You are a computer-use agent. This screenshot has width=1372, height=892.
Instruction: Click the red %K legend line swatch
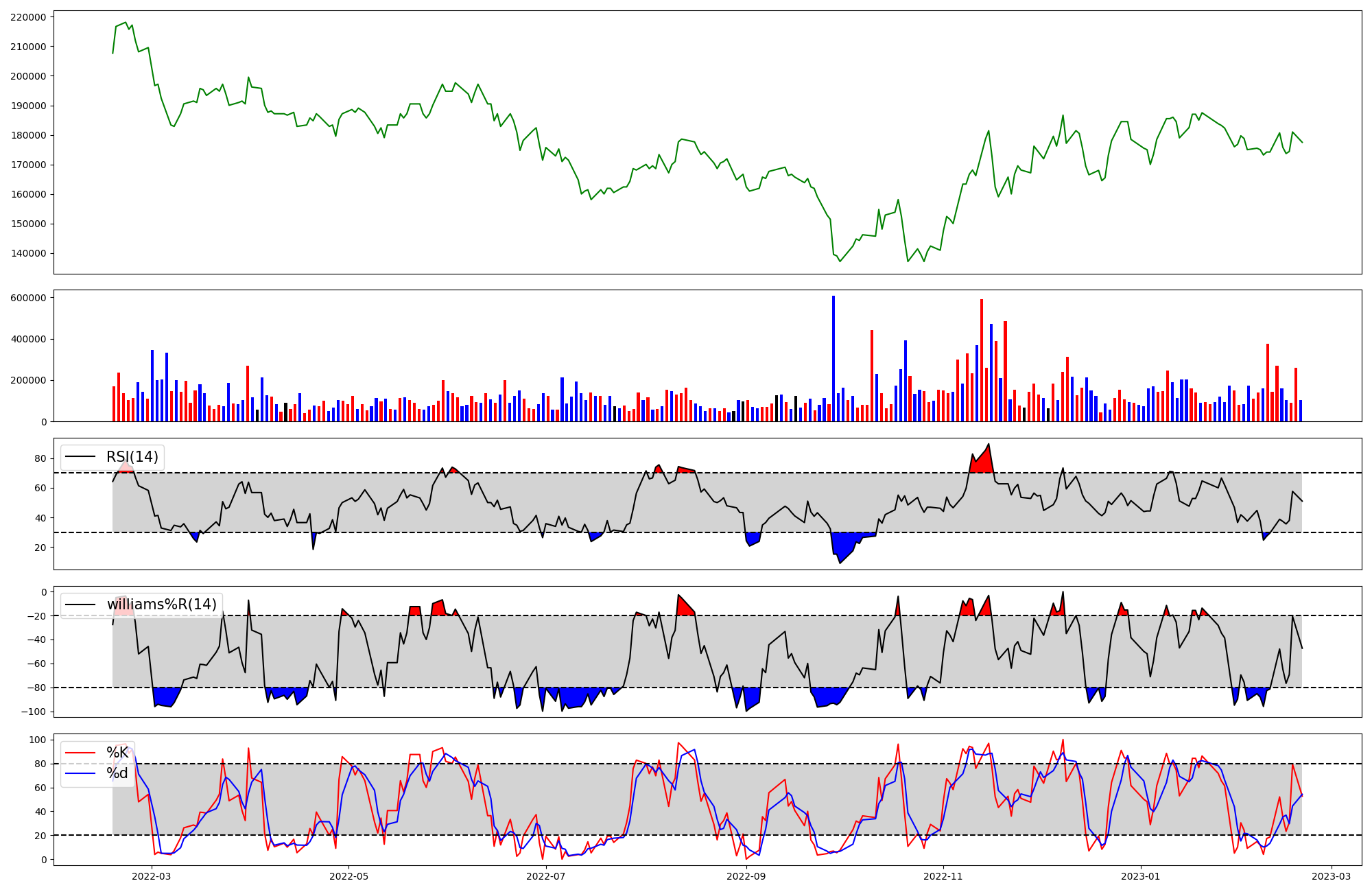(x=81, y=753)
